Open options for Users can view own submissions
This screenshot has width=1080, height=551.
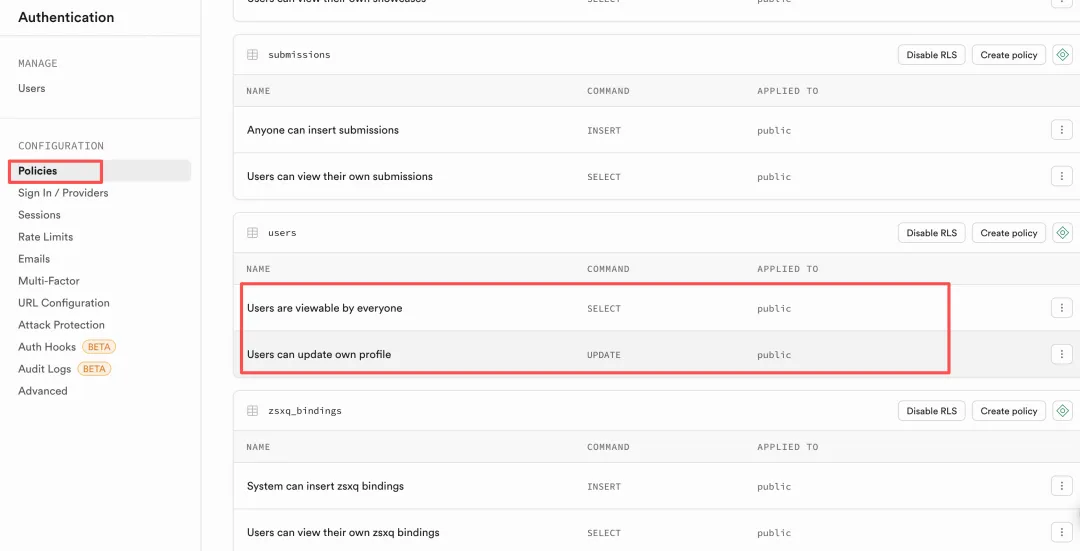[1061, 176]
